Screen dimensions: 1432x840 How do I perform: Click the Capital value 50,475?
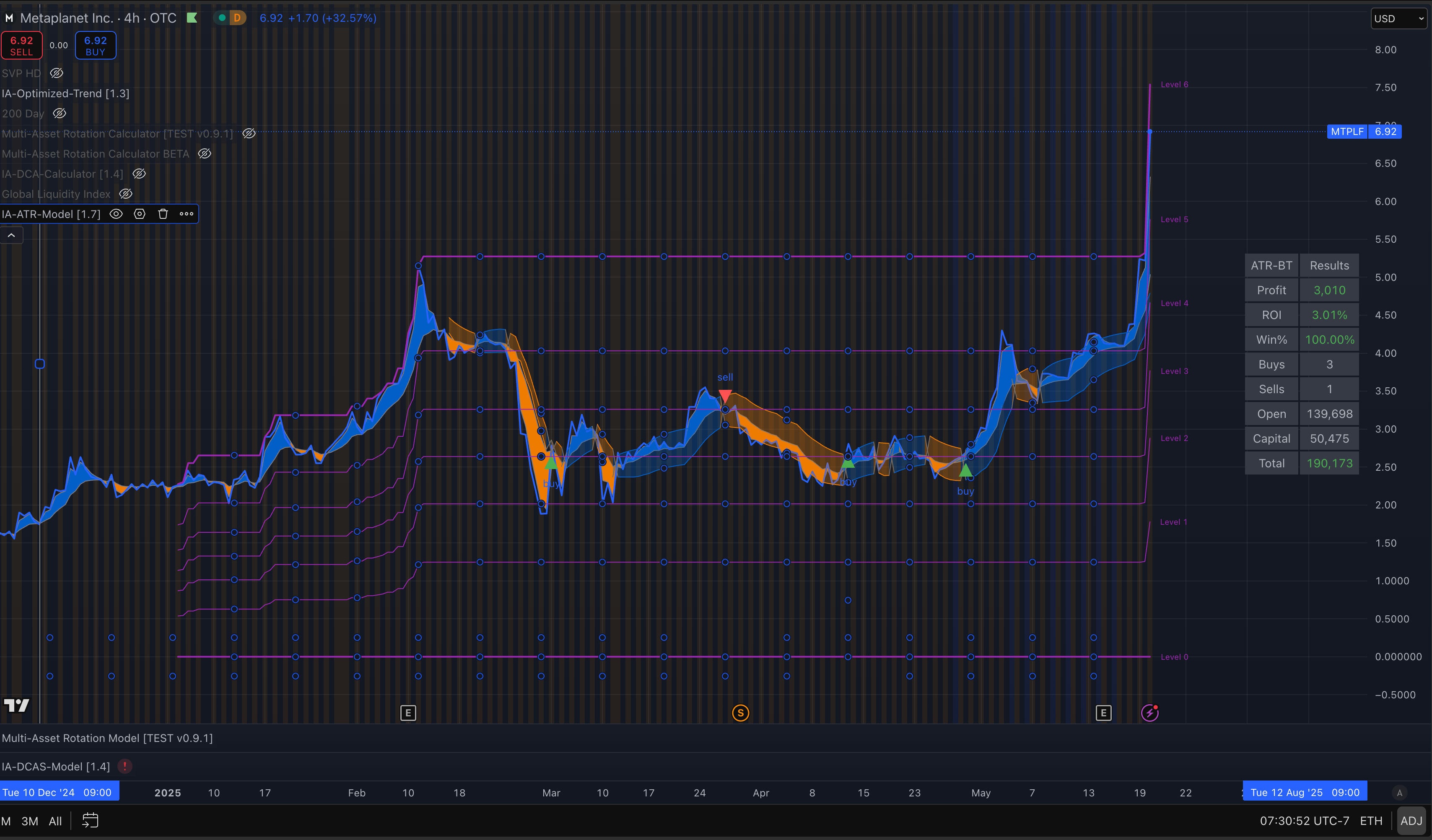1329,438
